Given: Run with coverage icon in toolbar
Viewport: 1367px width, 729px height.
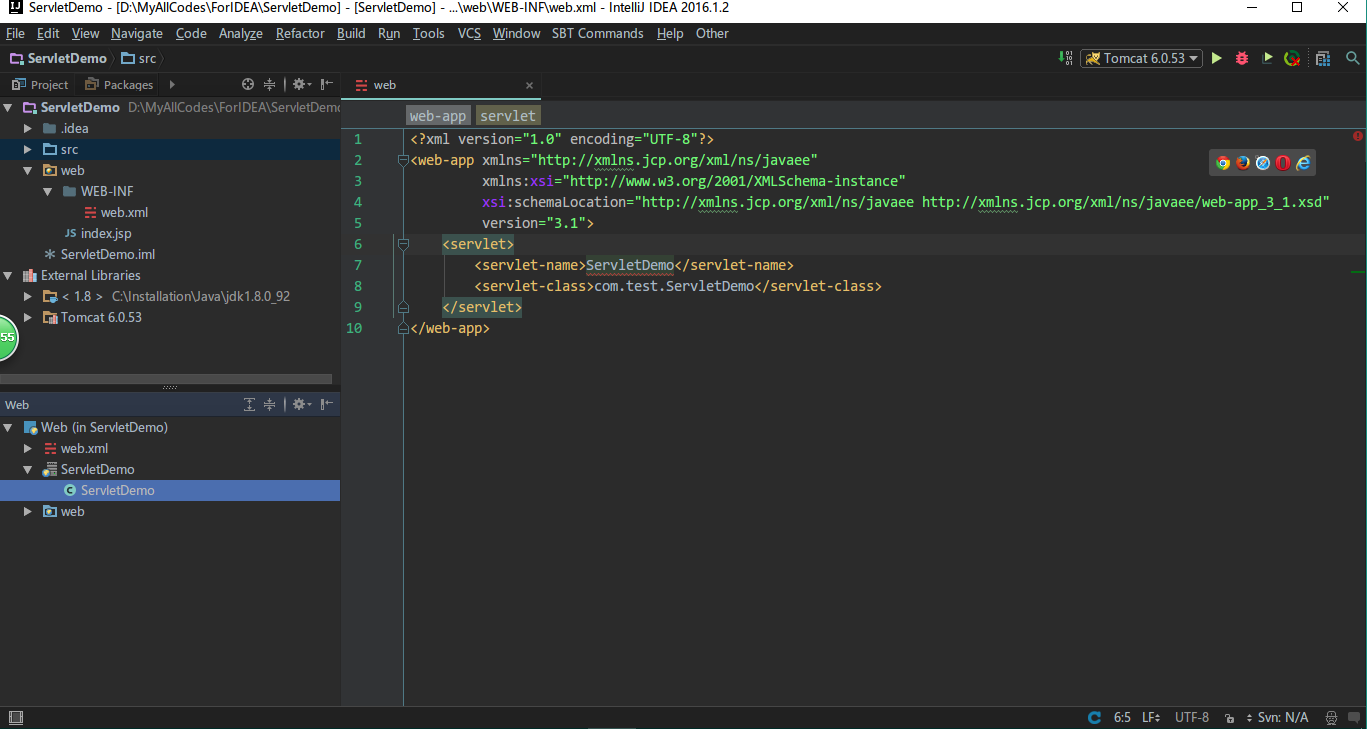Looking at the screenshot, I should [x=1267, y=58].
